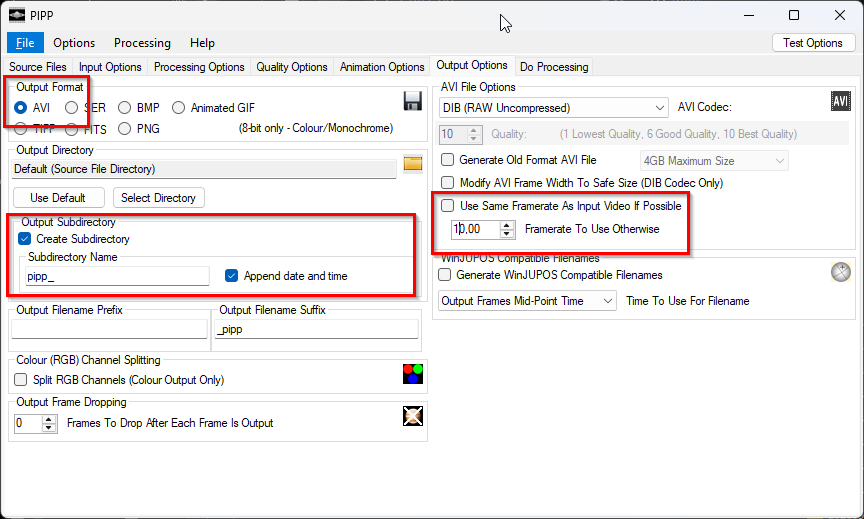Click the Default (Source File Directory) field
The height and width of the screenshot is (519, 864).
(x=204, y=169)
